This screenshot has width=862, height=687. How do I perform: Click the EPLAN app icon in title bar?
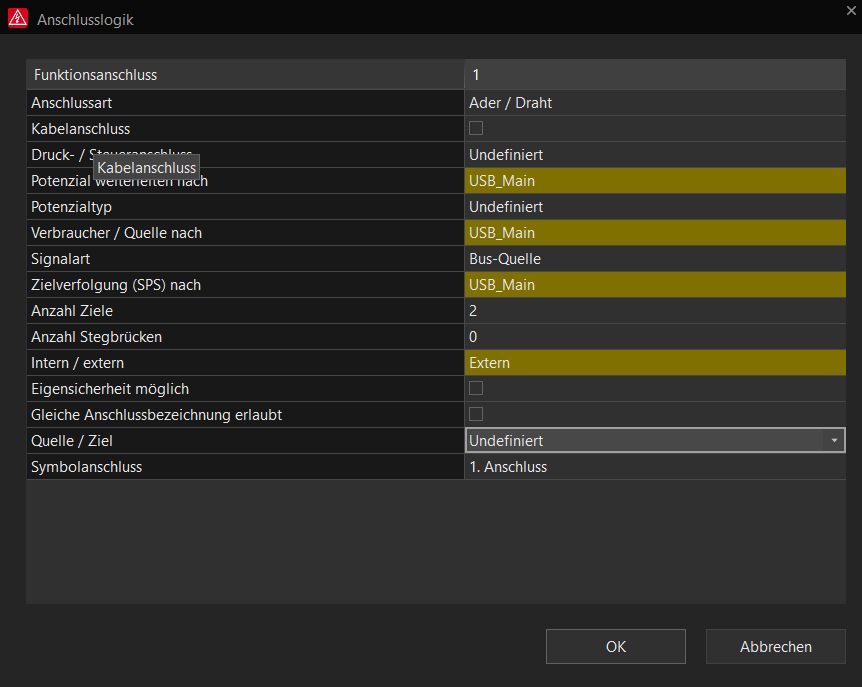pyautogui.click(x=18, y=18)
